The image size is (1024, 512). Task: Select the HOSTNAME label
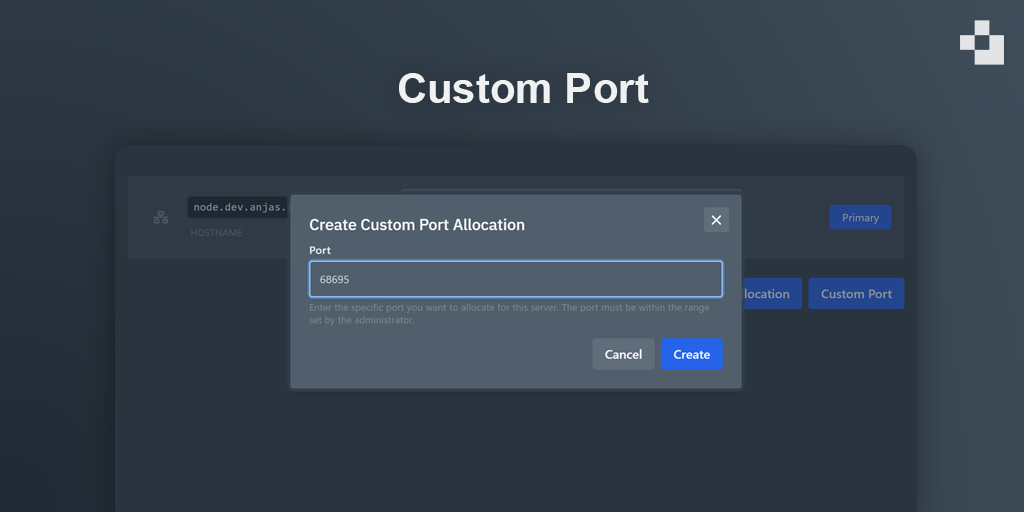[216, 232]
